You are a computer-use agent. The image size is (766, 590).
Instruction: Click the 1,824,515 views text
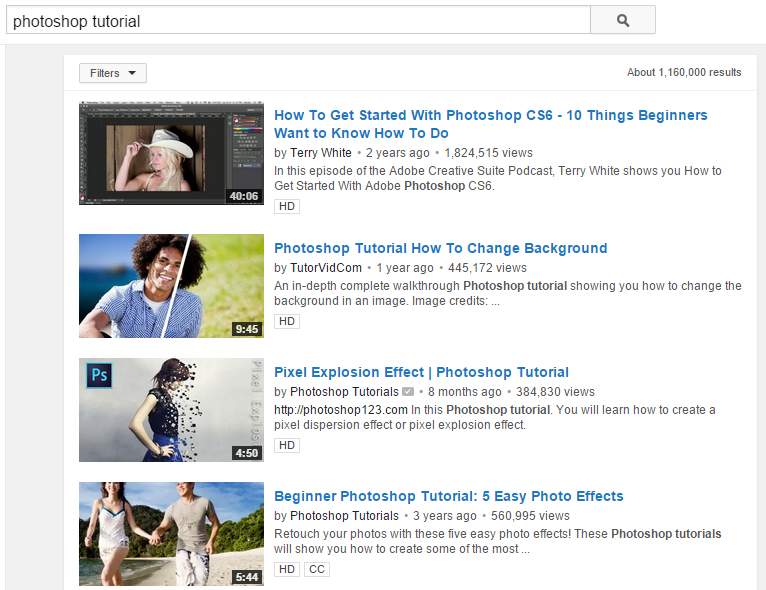489,153
